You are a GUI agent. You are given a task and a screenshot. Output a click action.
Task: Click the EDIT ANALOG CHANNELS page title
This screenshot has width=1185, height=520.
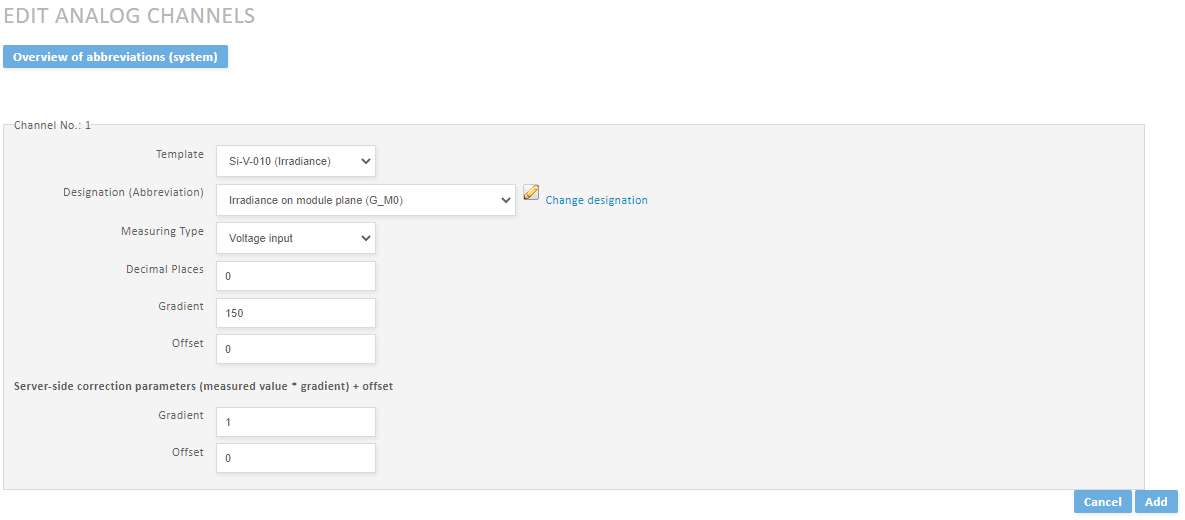click(x=129, y=16)
